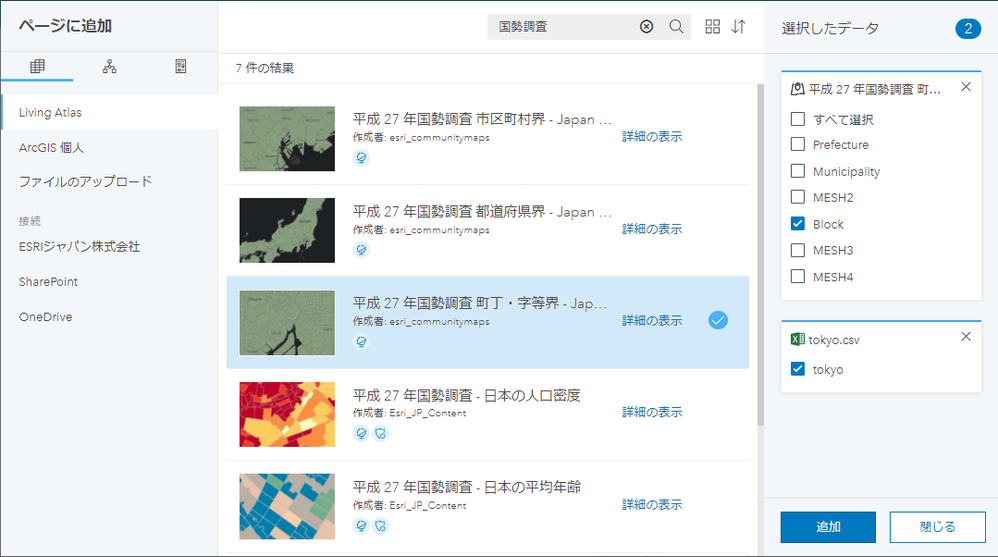Click the 追加 button
Viewport: 998px width, 557px height.
[828, 527]
